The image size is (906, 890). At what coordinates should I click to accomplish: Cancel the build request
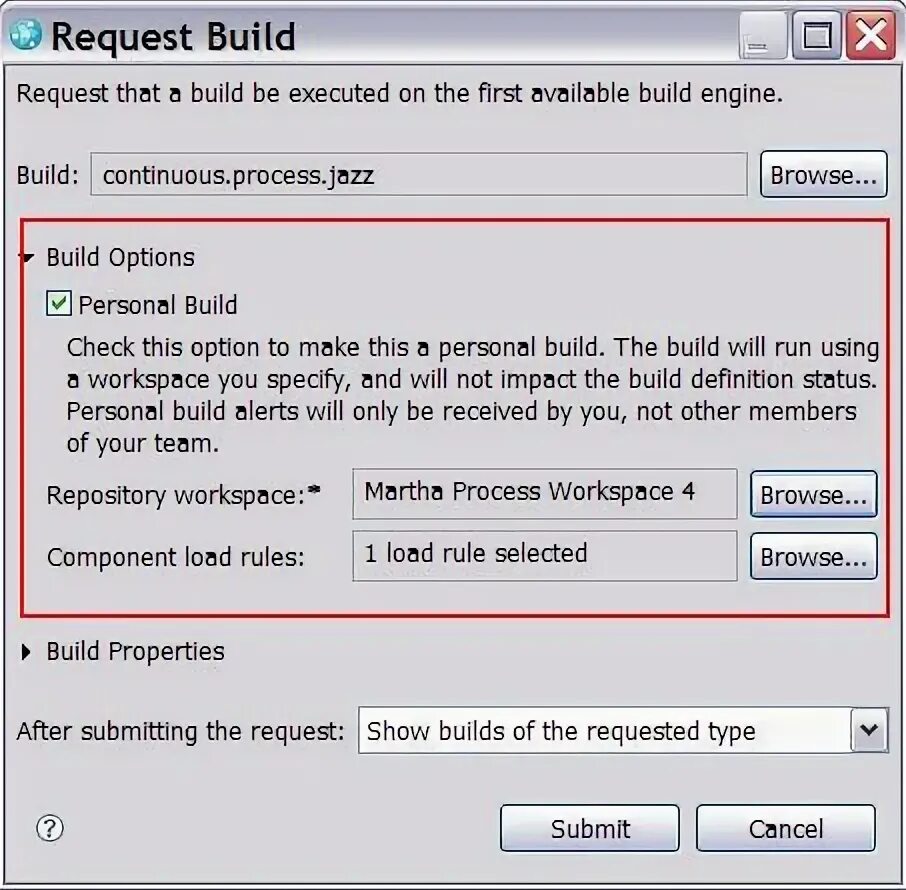786,828
